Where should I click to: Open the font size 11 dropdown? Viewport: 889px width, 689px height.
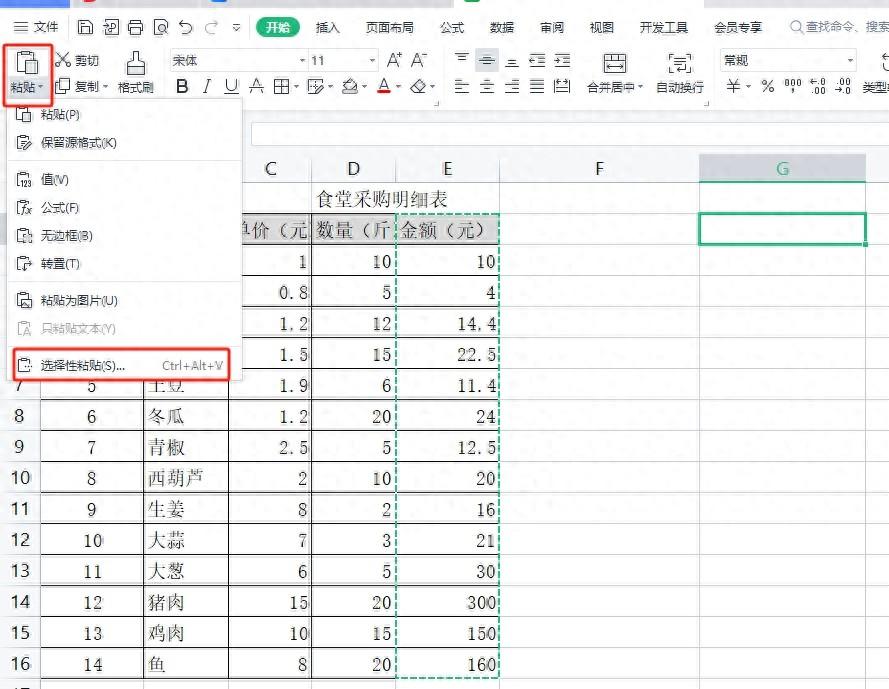372,60
